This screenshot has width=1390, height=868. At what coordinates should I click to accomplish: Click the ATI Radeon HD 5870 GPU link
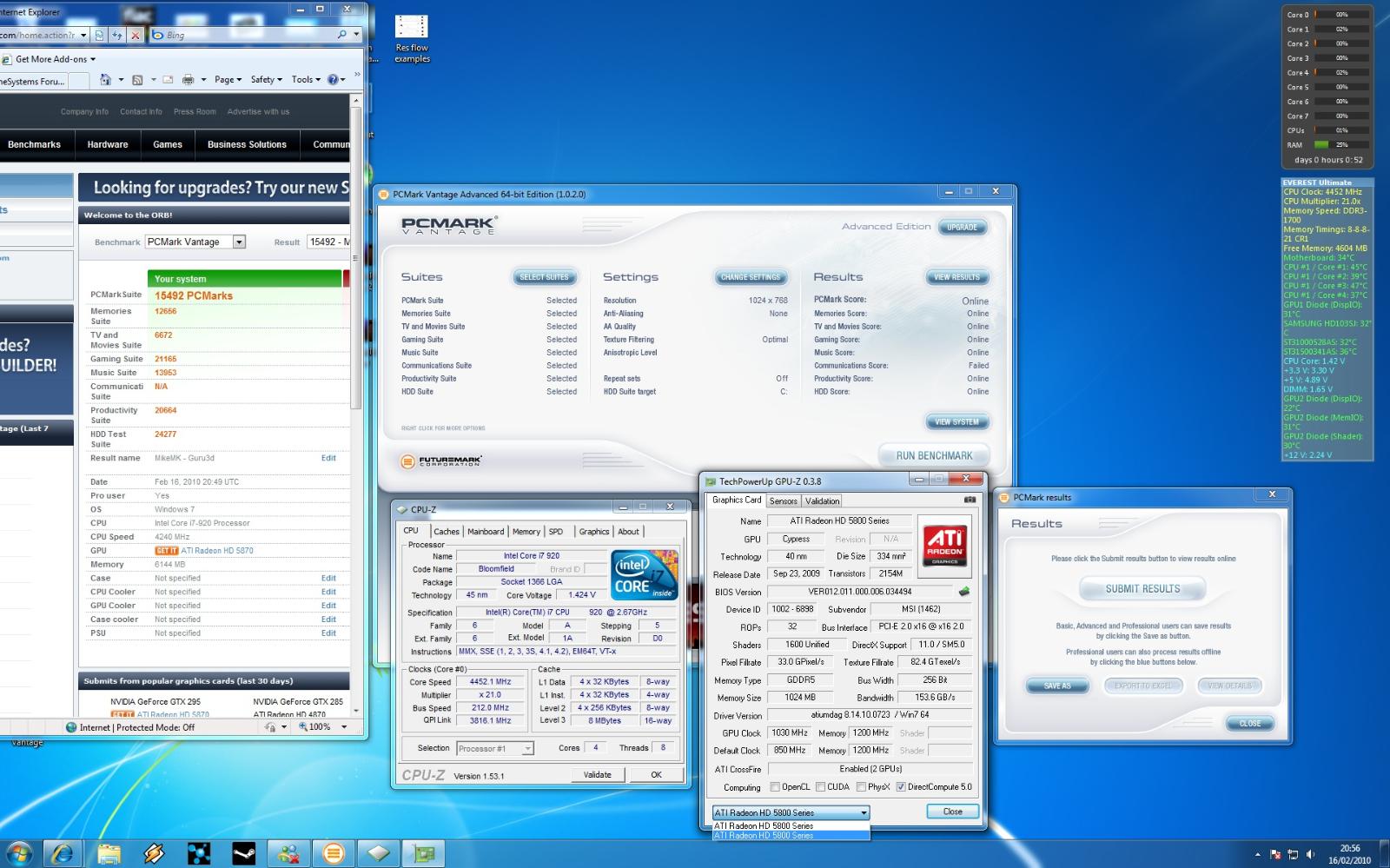point(217,551)
